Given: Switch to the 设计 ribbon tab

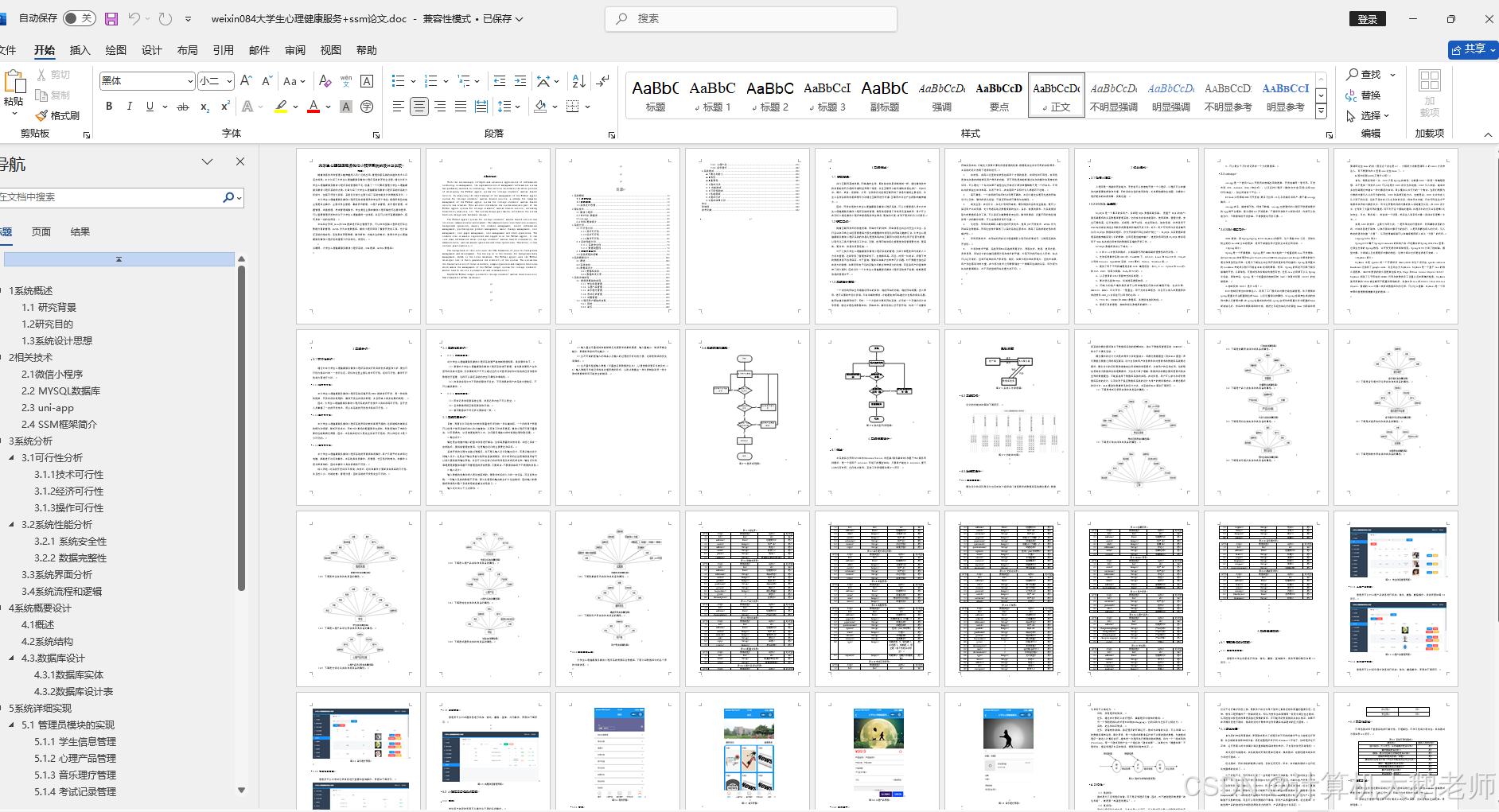Looking at the screenshot, I should 152,50.
